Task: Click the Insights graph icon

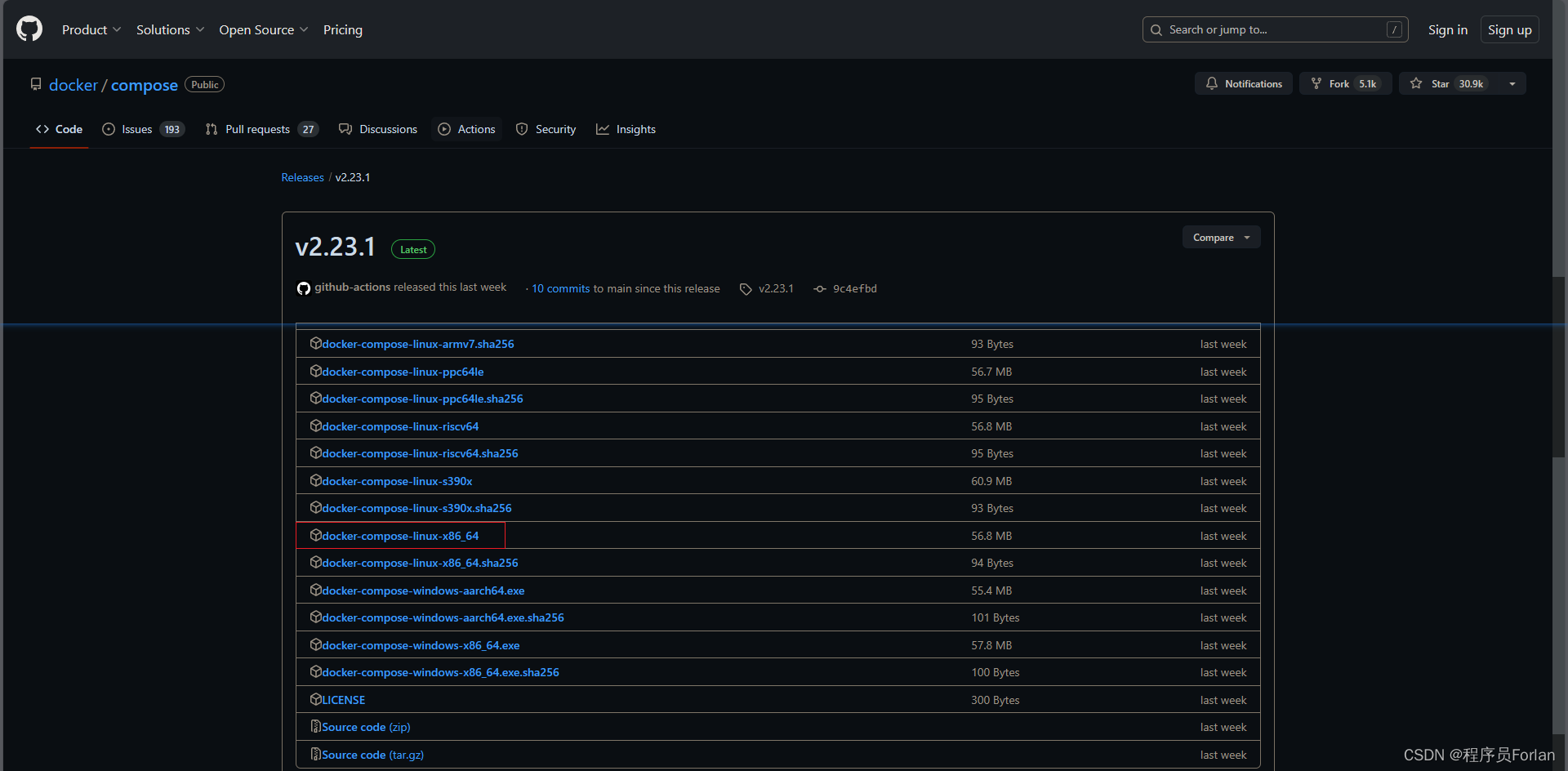Action: 603,129
